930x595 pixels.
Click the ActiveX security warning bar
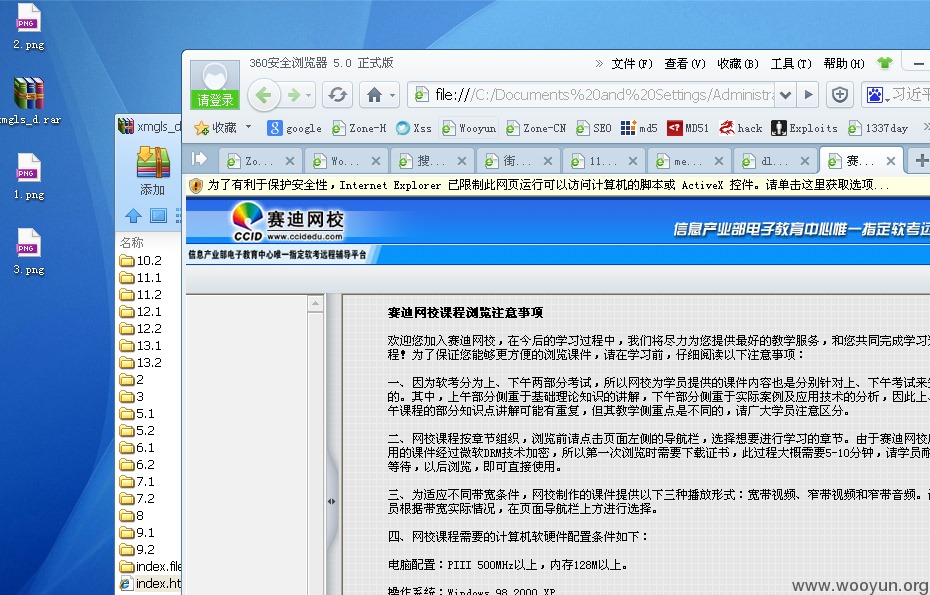[x=558, y=185]
